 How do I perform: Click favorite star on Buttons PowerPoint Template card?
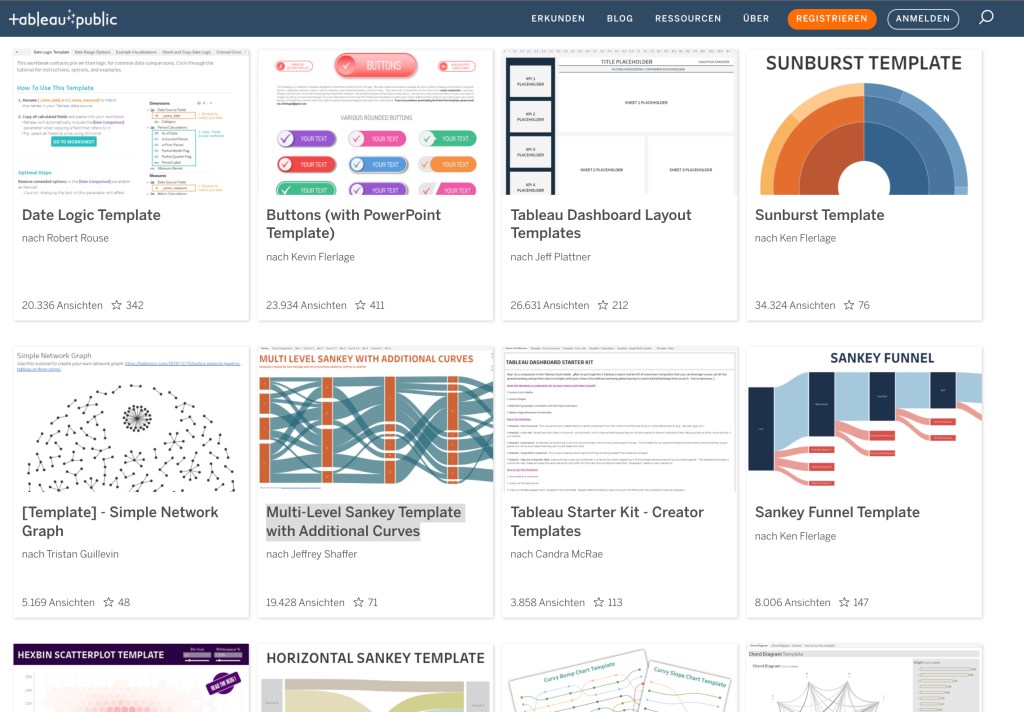coord(360,305)
